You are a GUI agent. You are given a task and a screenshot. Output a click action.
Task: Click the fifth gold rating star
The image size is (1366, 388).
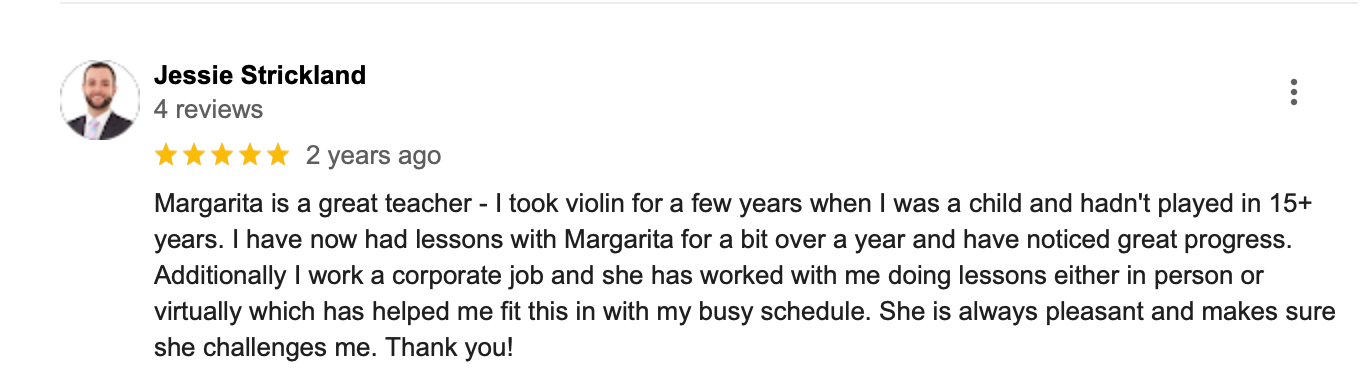277,155
